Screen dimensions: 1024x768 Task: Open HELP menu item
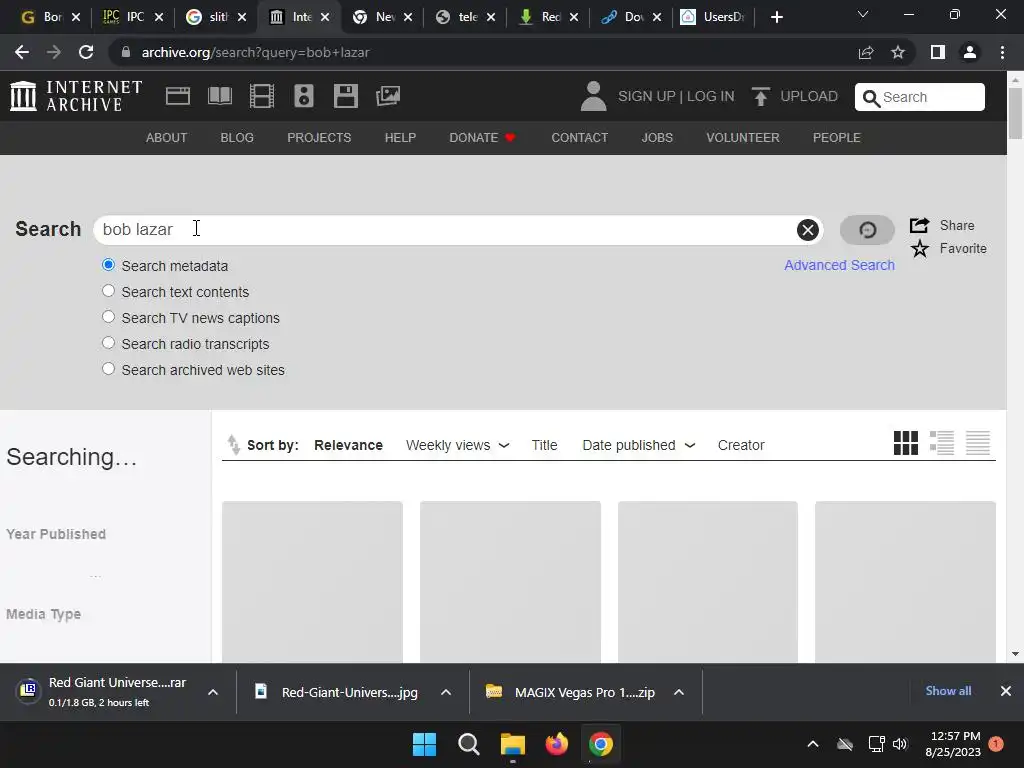400,138
